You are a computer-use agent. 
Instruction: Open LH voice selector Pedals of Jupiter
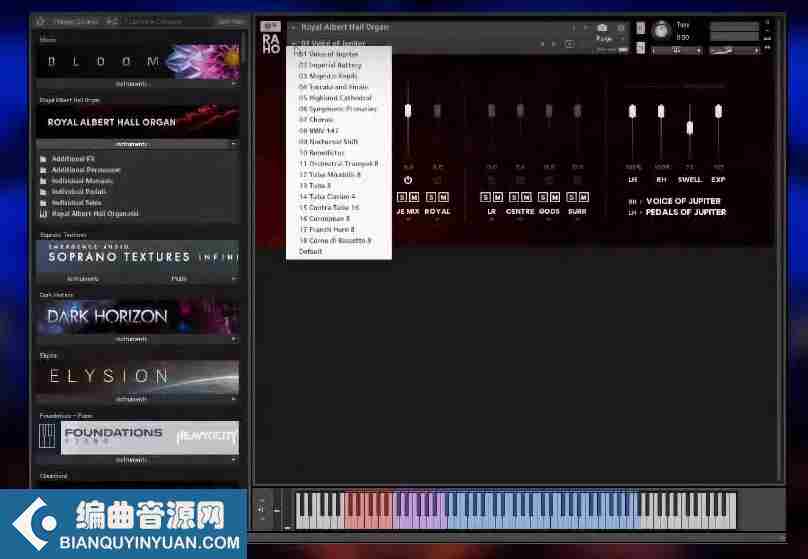click(686, 212)
